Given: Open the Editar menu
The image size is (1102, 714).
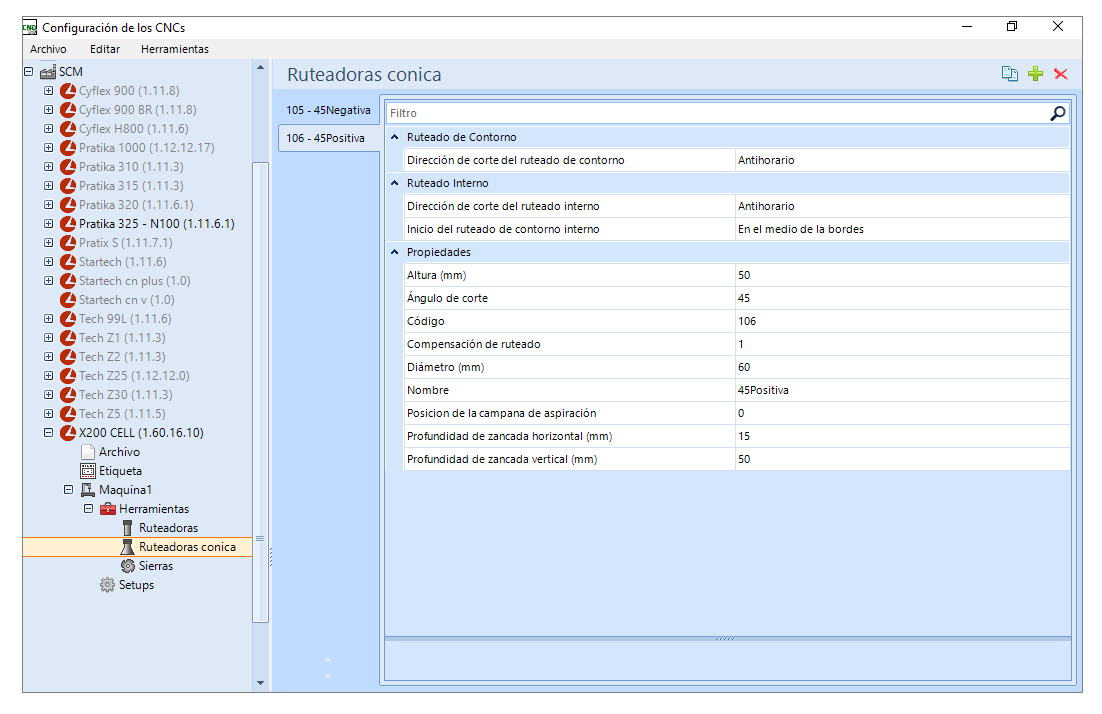Looking at the screenshot, I should pos(105,49).
